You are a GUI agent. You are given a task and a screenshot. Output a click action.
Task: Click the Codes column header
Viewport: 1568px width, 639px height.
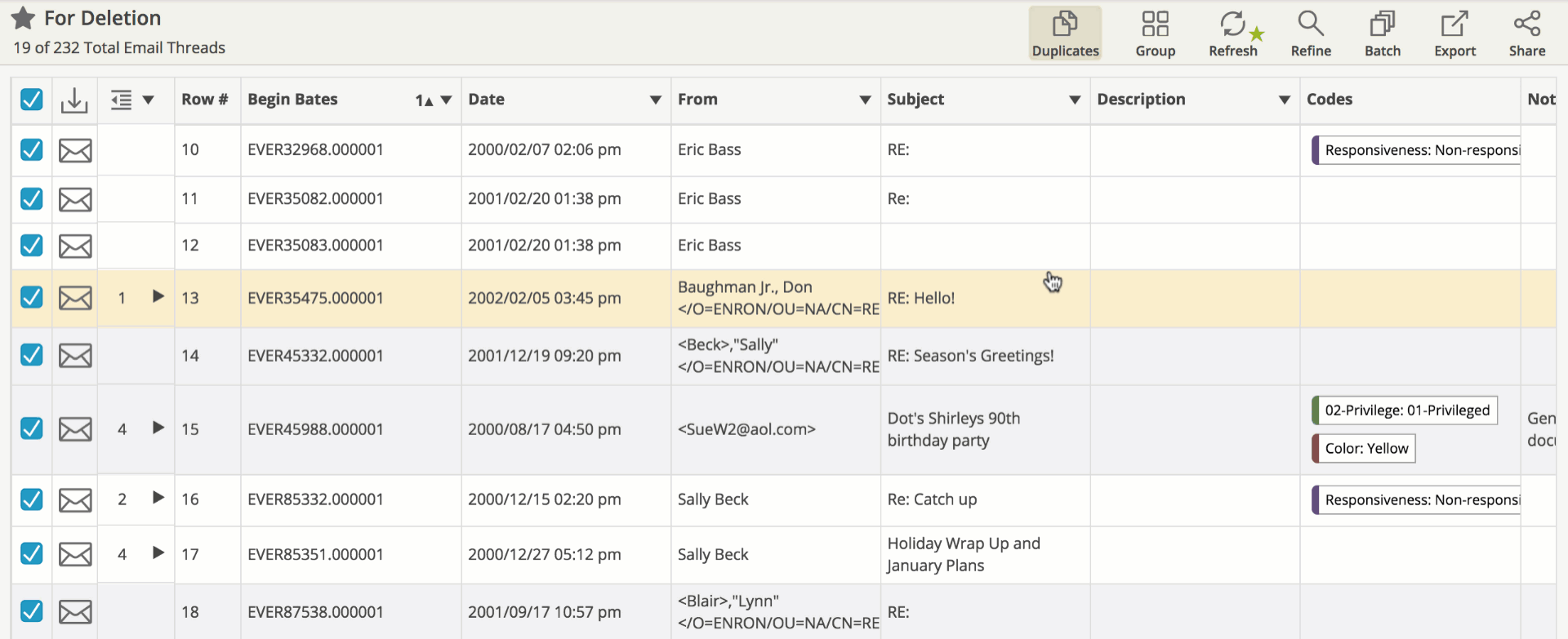(x=1330, y=100)
